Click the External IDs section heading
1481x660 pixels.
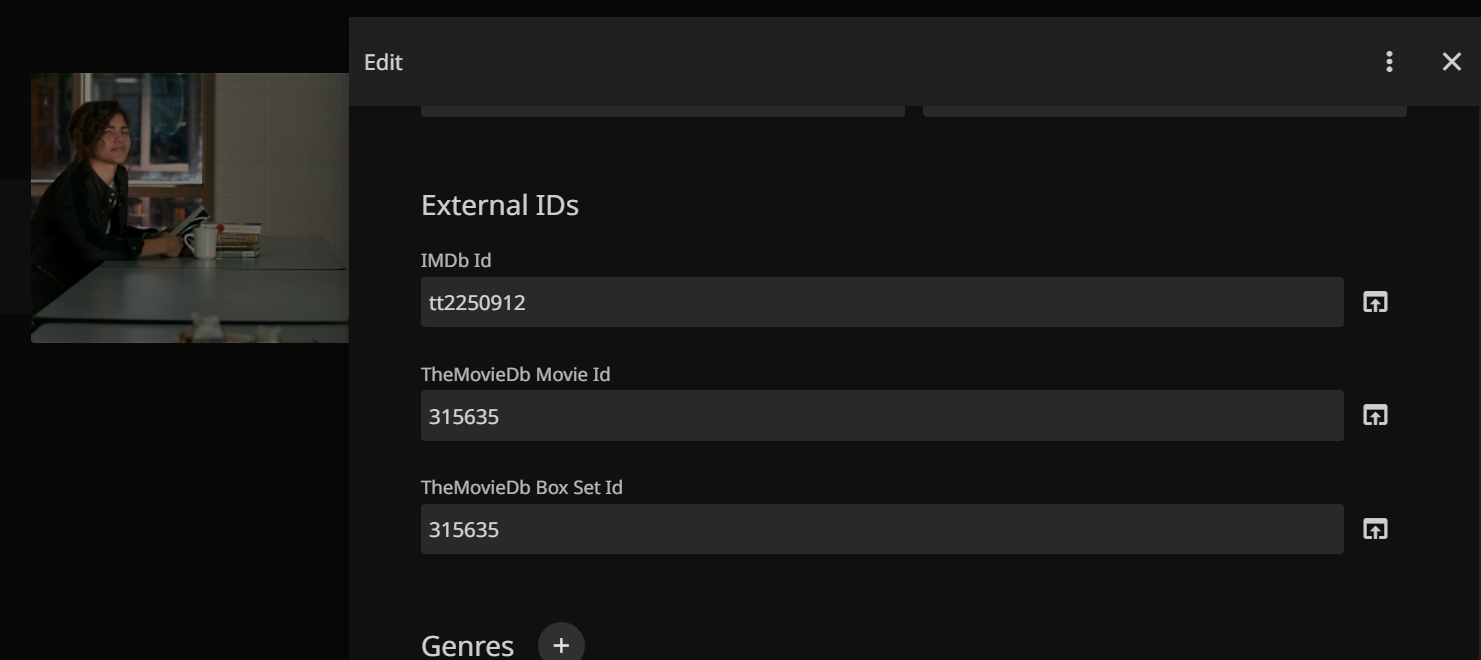pyautogui.click(x=499, y=205)
